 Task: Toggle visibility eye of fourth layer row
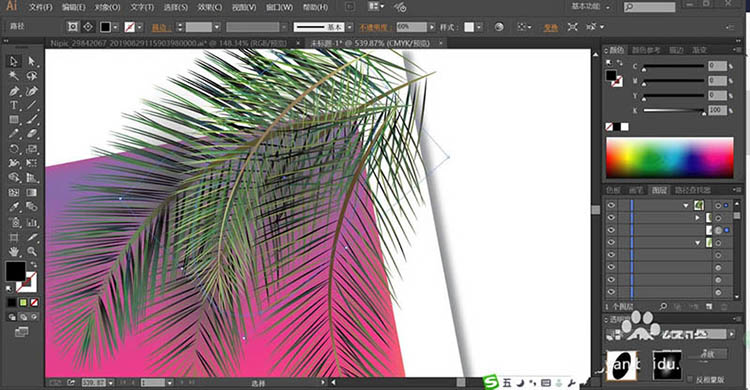pyautogui.click(x=611, y=243)
